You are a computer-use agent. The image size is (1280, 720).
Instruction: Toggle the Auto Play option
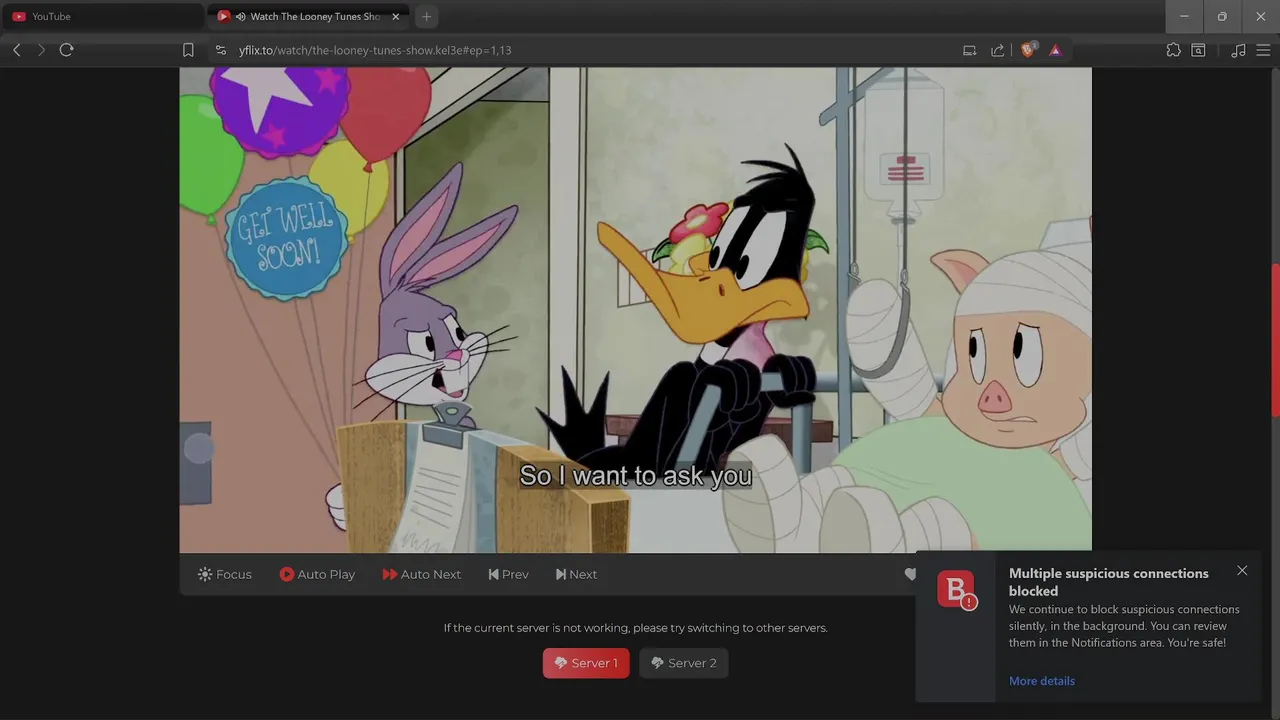tap(317, 574)
